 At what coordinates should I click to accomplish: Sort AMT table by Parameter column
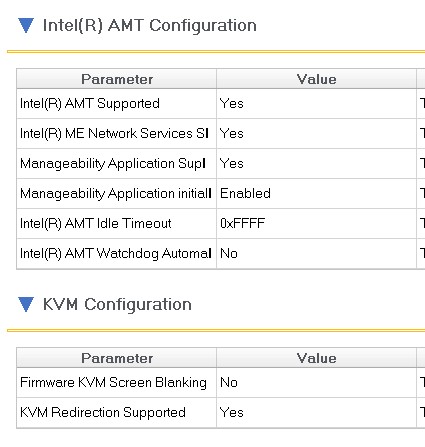coord(117,79)
